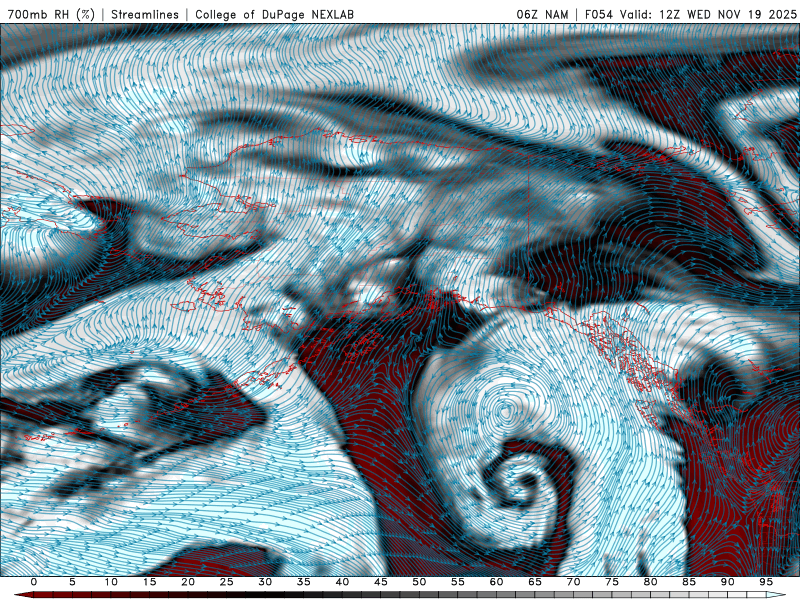Click the '40' label on the color scale

342,582
